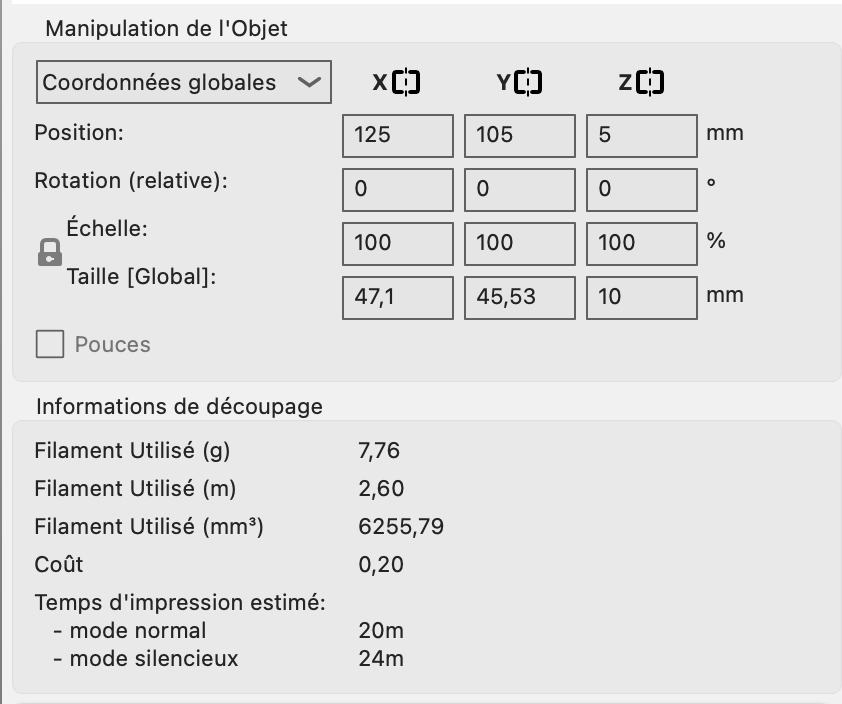Image resolution: width=842 pixels, height=704 pixels.
Task: Click the Position Z field
Action: 641,135
